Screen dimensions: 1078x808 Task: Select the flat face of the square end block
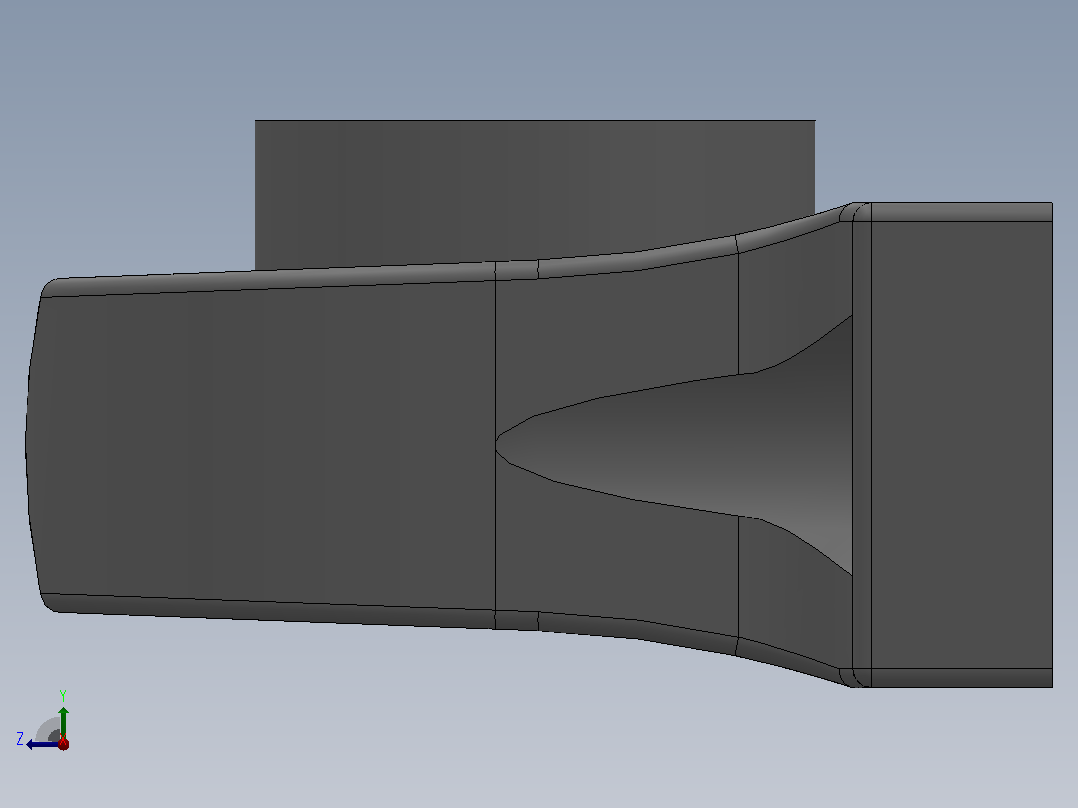pos(962,444)
